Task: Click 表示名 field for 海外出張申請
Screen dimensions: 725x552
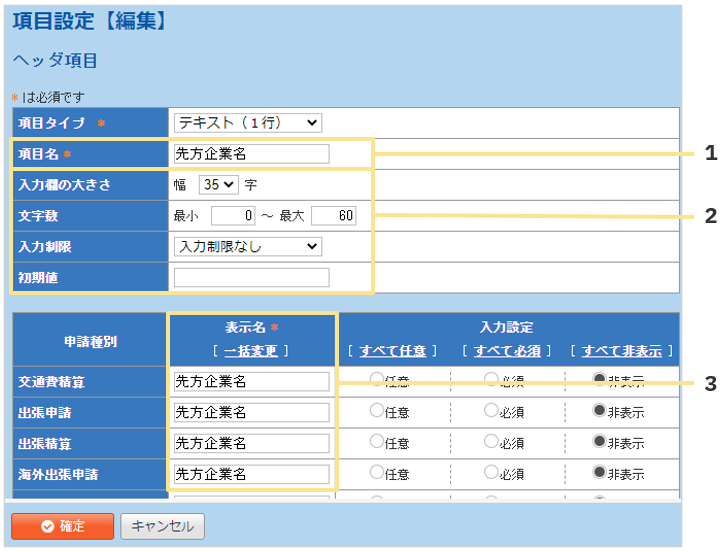Action: coord(251,474)
